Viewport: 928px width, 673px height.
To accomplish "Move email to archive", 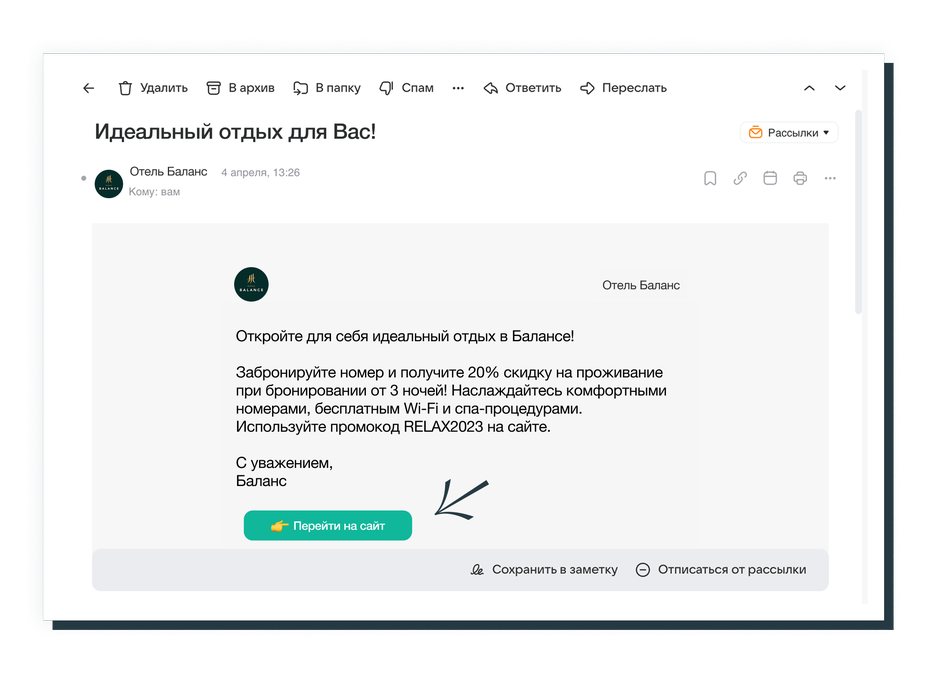I will tap(240, 88).
